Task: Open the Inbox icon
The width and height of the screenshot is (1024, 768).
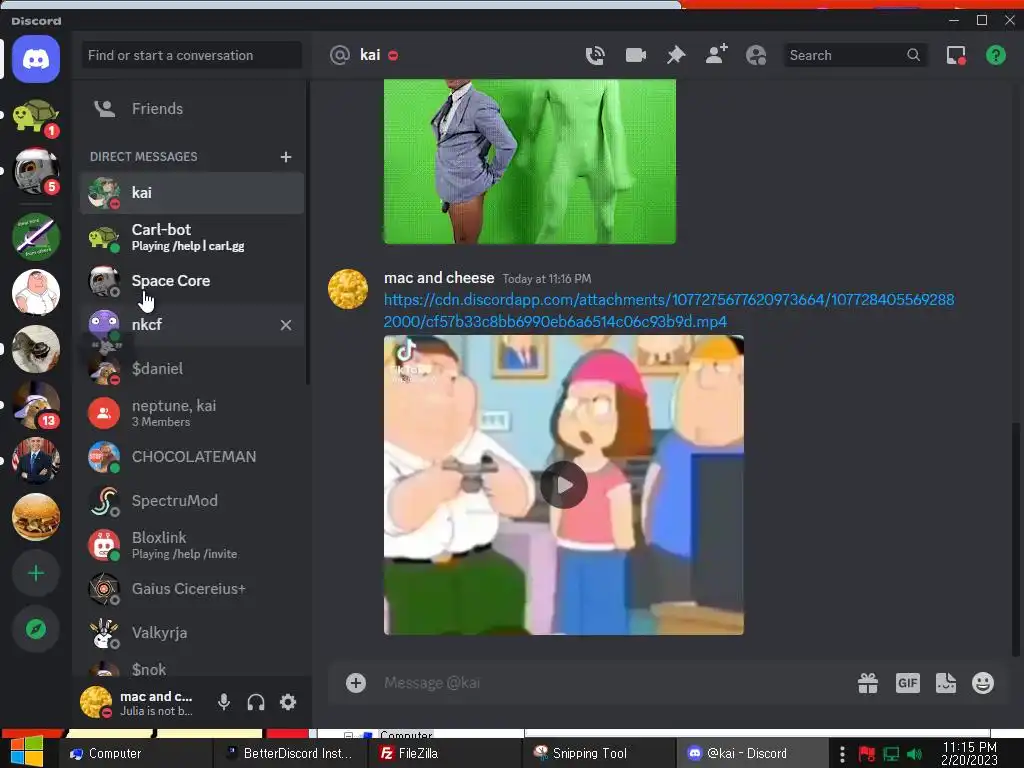Action: tap(956, 56)
